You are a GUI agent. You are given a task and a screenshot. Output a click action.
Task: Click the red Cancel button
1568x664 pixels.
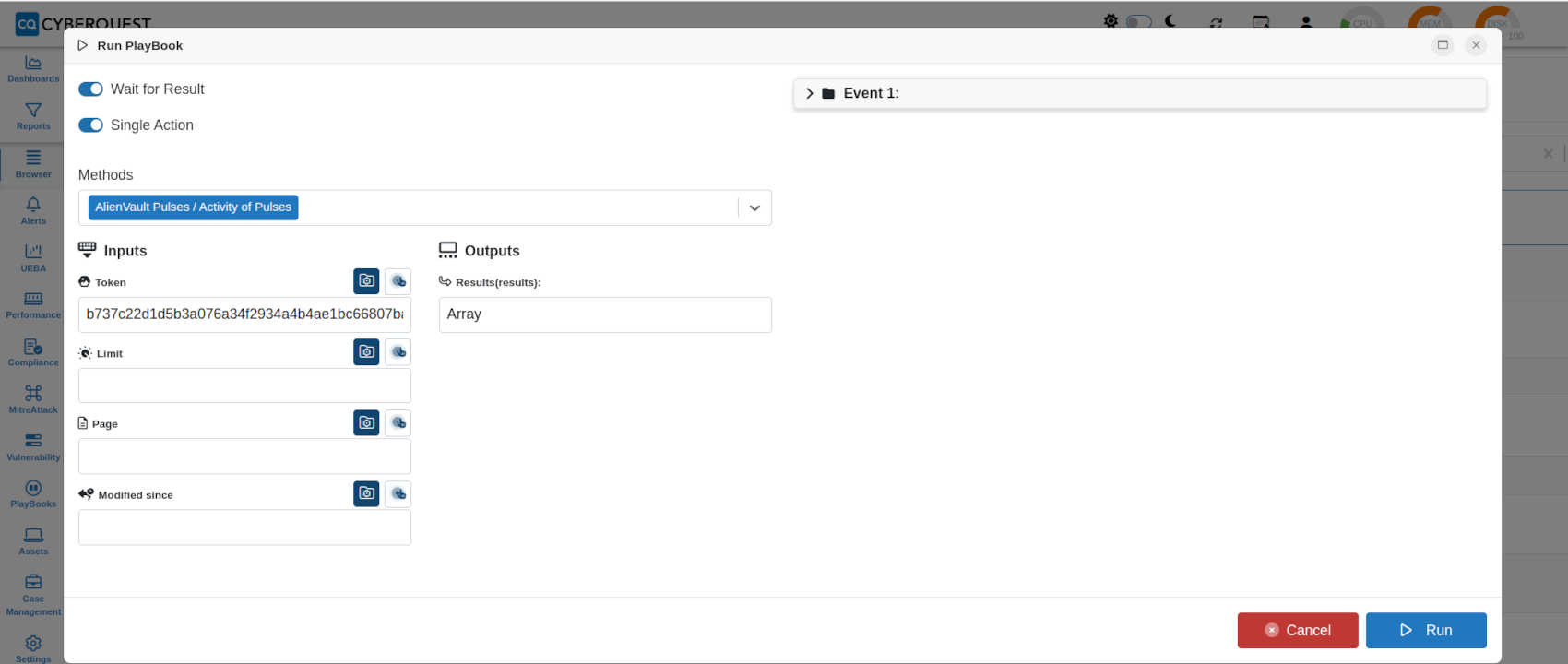(1298, 631)
